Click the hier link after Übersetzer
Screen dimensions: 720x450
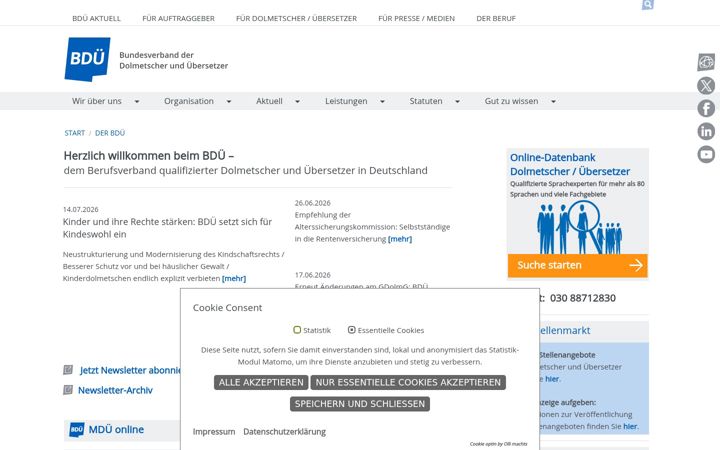(552, 379)
